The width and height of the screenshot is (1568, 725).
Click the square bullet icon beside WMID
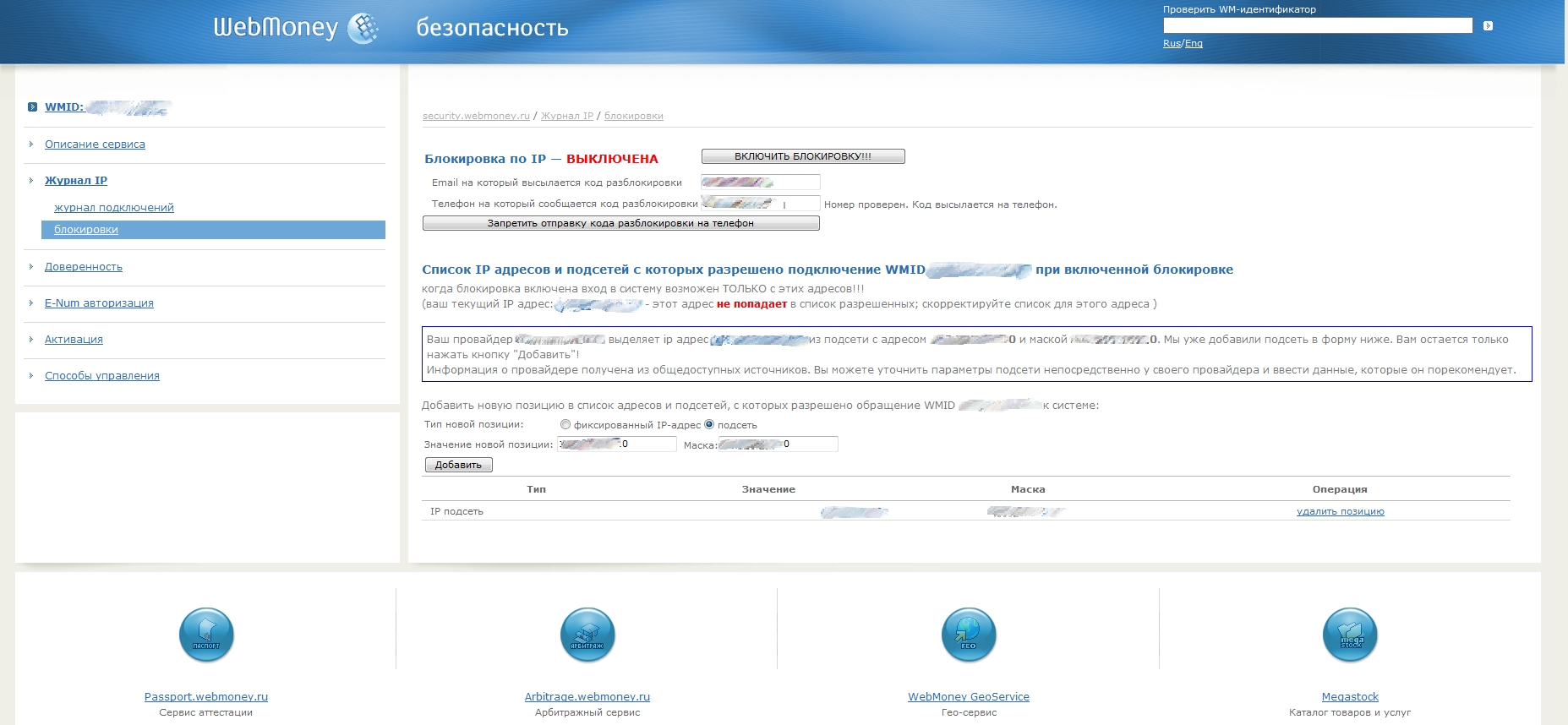[32, 107]
